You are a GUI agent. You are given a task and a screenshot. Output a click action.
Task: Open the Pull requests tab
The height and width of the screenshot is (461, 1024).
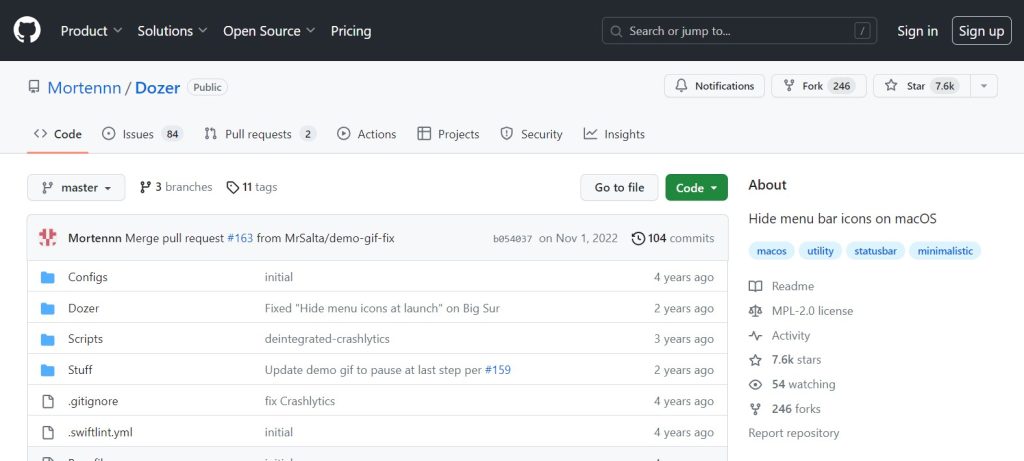[260, 134]
